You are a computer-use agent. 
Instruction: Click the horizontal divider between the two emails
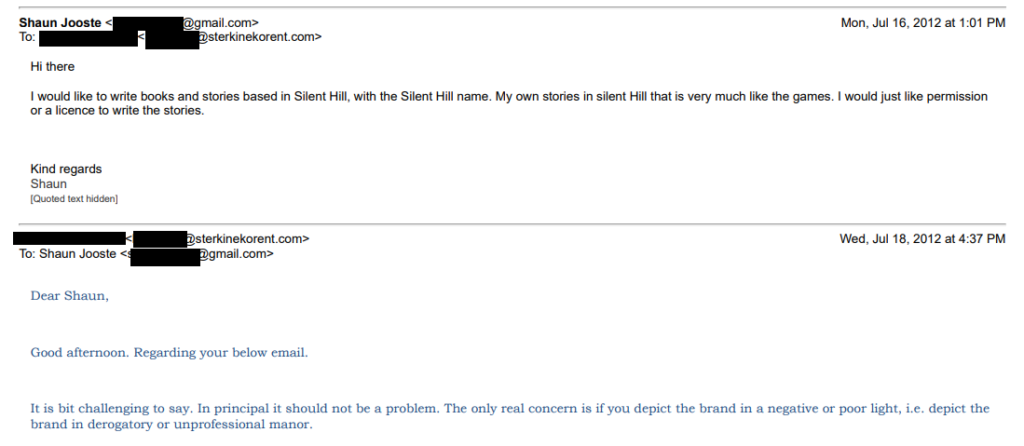point(512,224)
